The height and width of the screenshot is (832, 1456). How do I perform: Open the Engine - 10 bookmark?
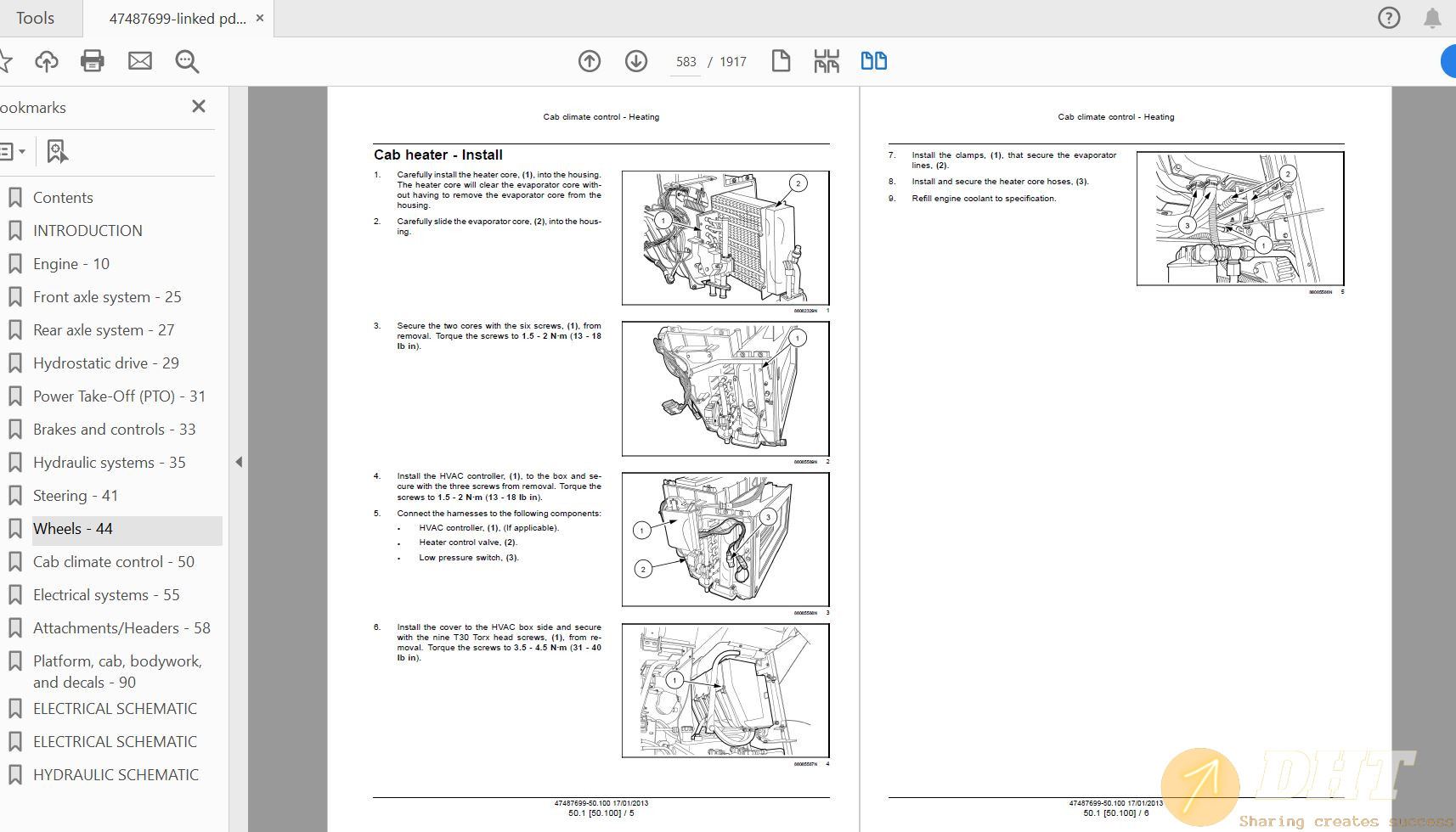pyautogui.click(x=71, y=264)
